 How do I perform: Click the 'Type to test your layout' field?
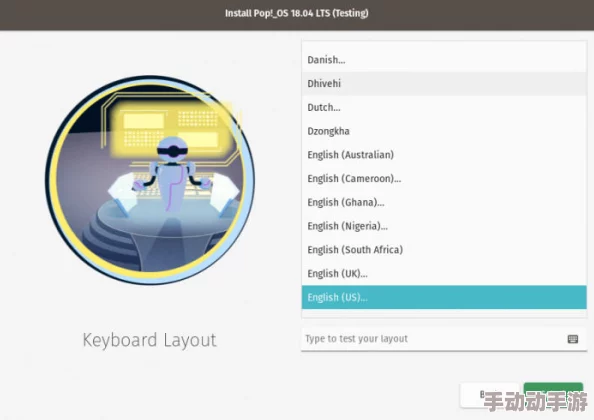[x=444, y=339]
